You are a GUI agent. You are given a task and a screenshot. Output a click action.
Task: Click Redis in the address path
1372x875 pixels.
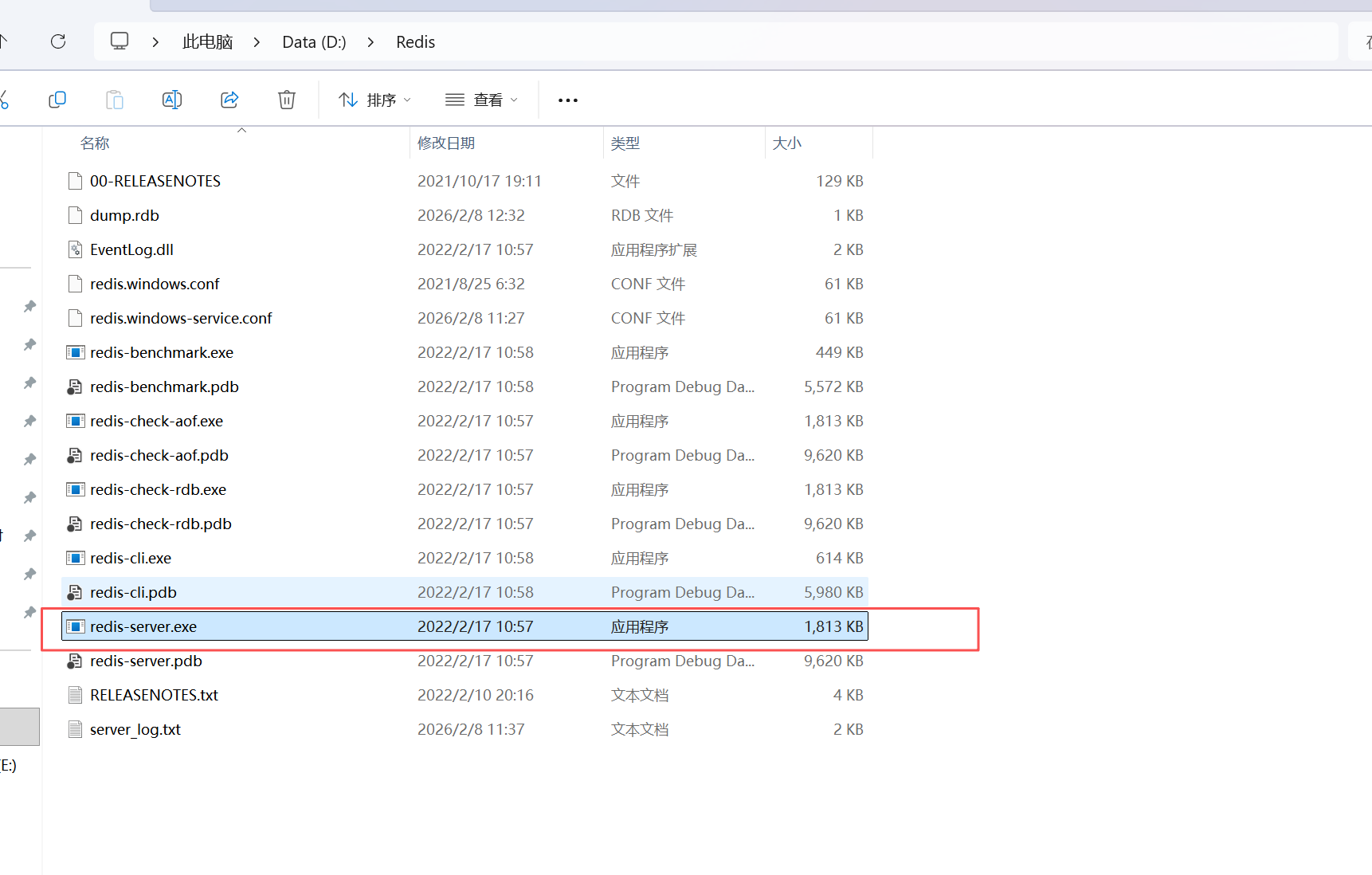[415, 42]
